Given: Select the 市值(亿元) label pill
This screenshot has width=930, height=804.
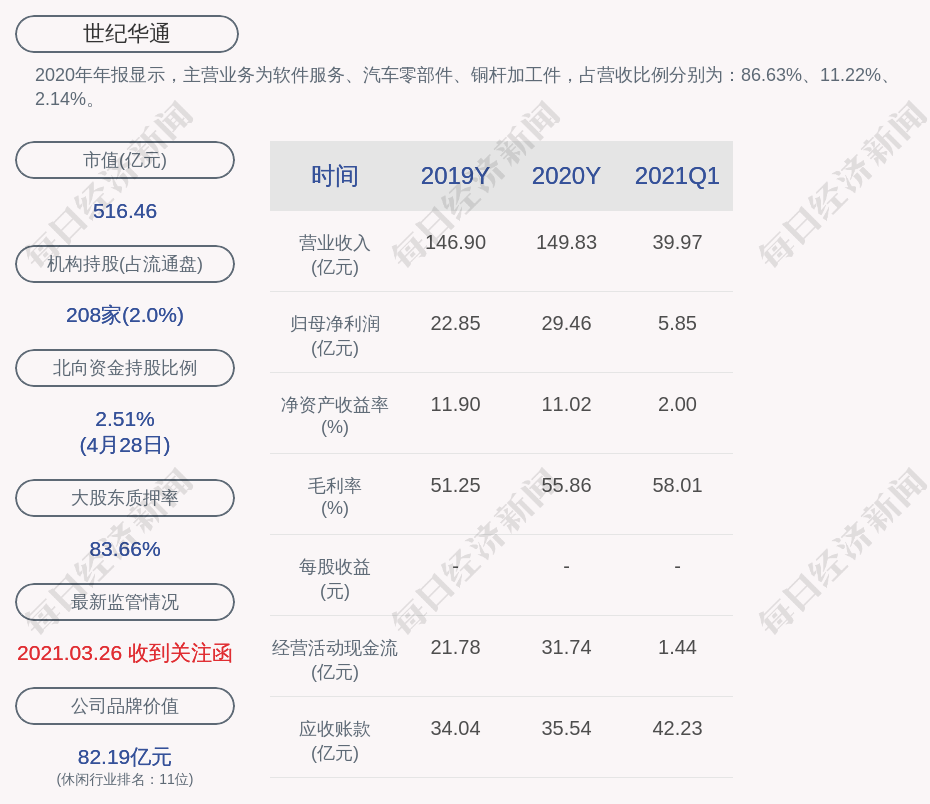Looking at the screenshot, I should pyautogui.click(x=125, y=160).
